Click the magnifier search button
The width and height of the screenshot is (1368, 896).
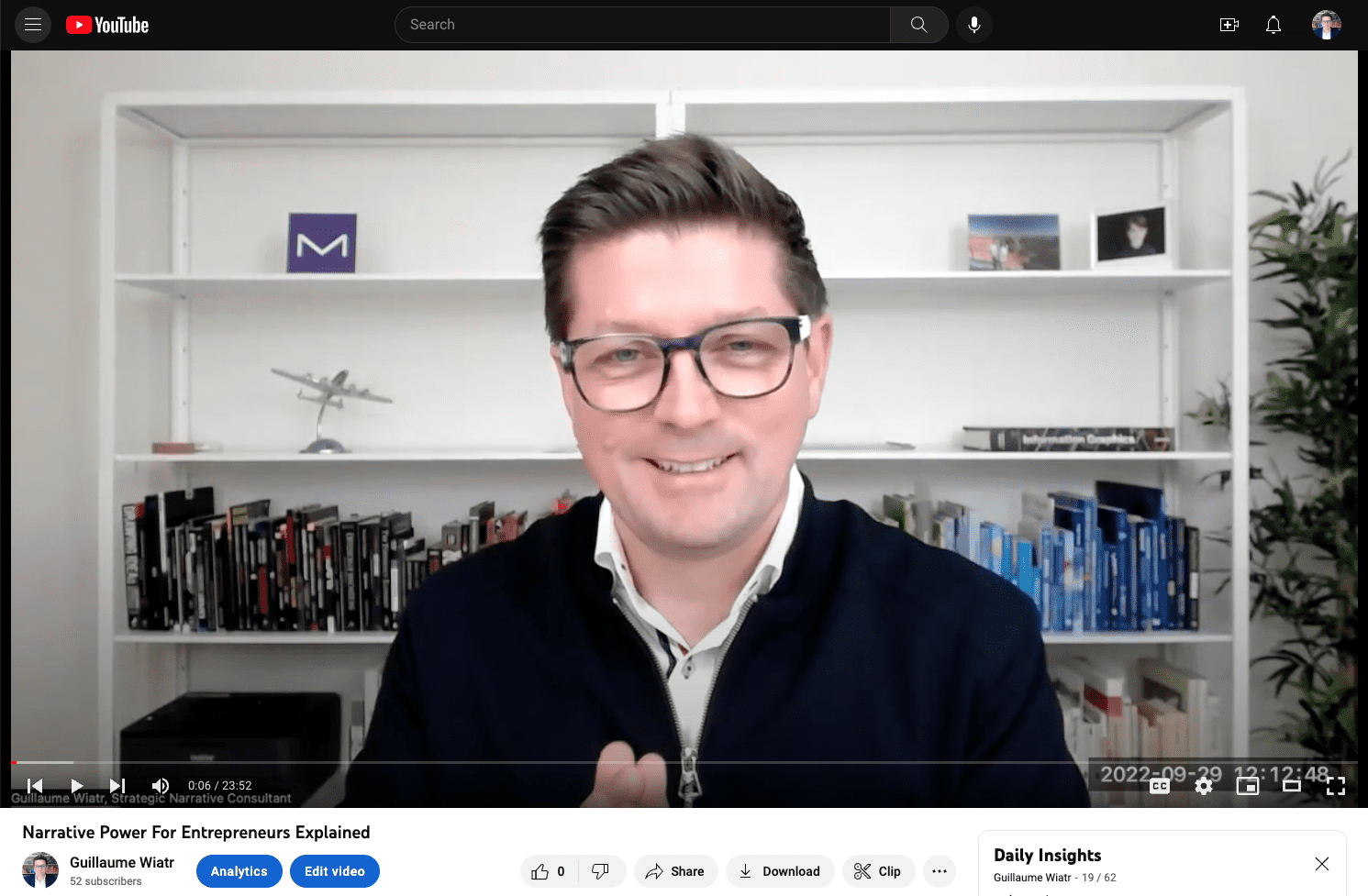918,25
